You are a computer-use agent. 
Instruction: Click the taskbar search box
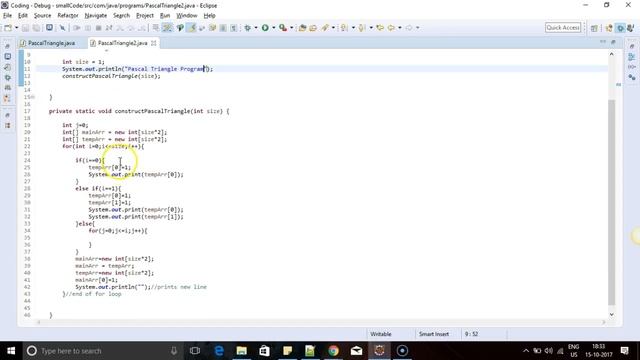[x=102, y=351]
